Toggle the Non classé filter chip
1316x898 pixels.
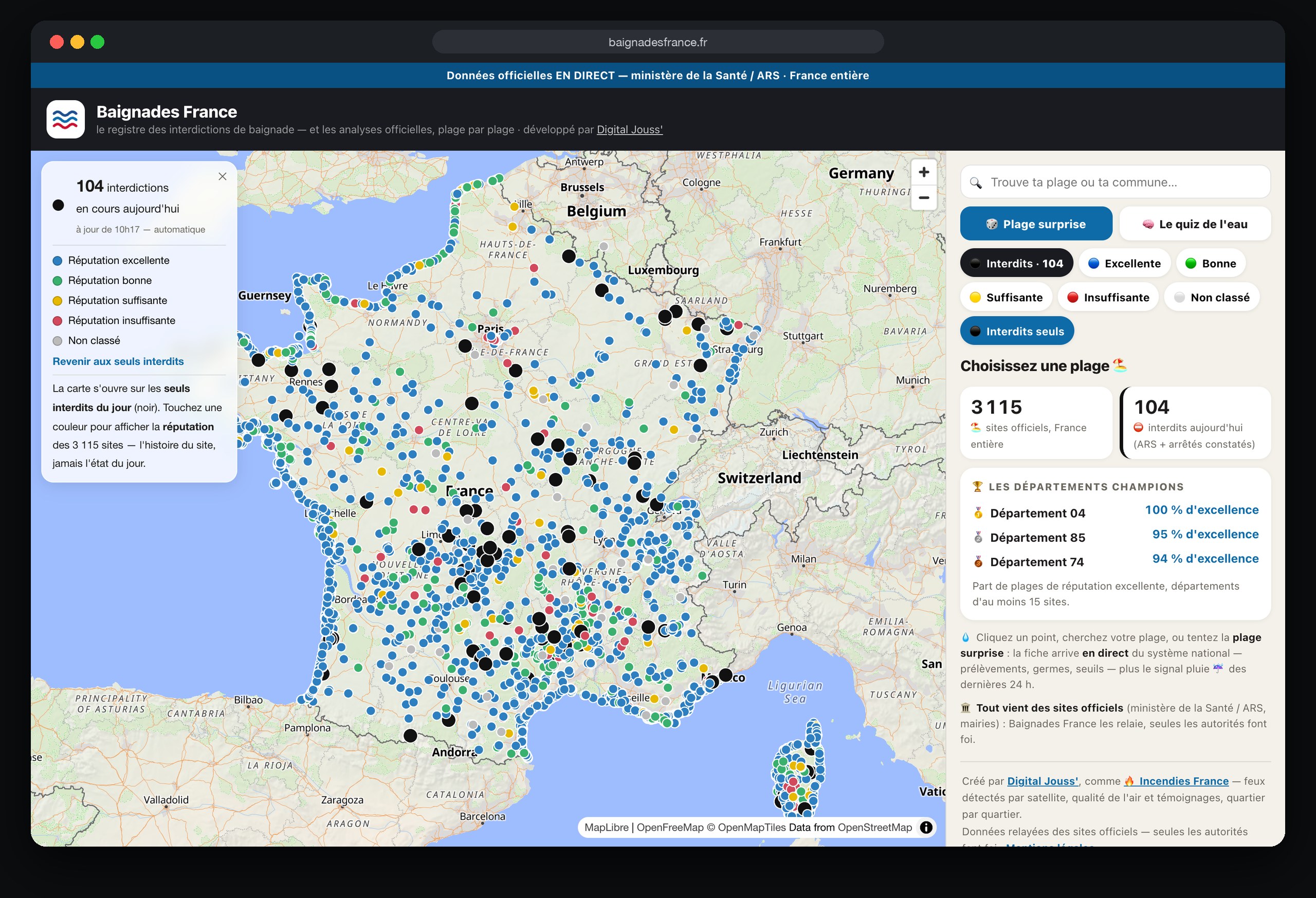[x=1212, y=297]
